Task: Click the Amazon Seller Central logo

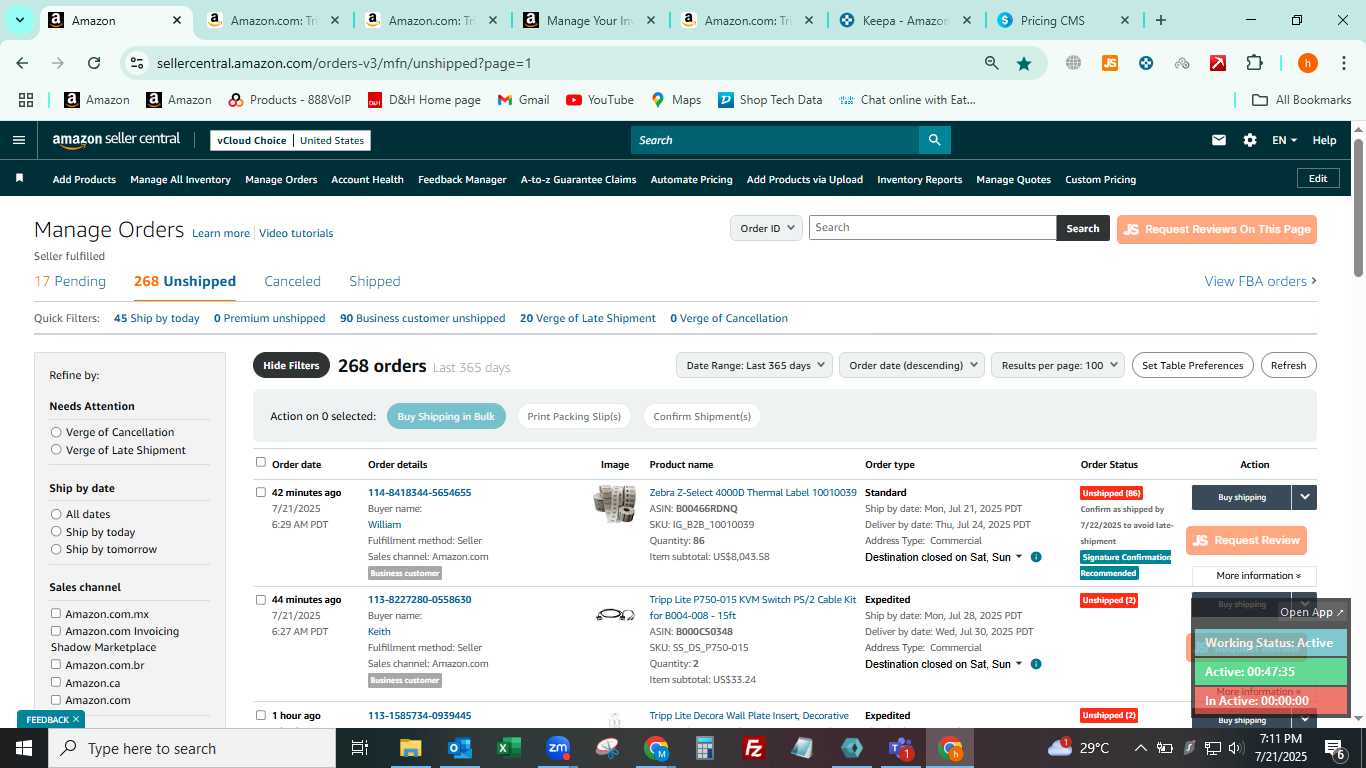Action: [116, 140]
